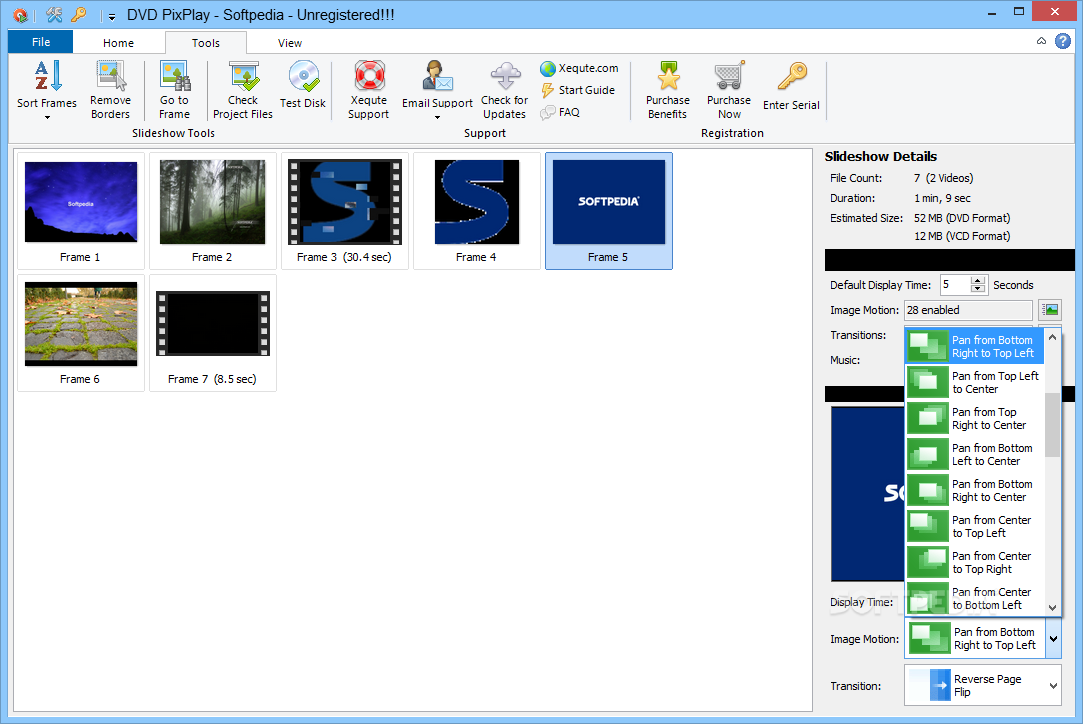1083x724 pixels.
Task: Open the Sort Frames tool
Action: (47, 84)
